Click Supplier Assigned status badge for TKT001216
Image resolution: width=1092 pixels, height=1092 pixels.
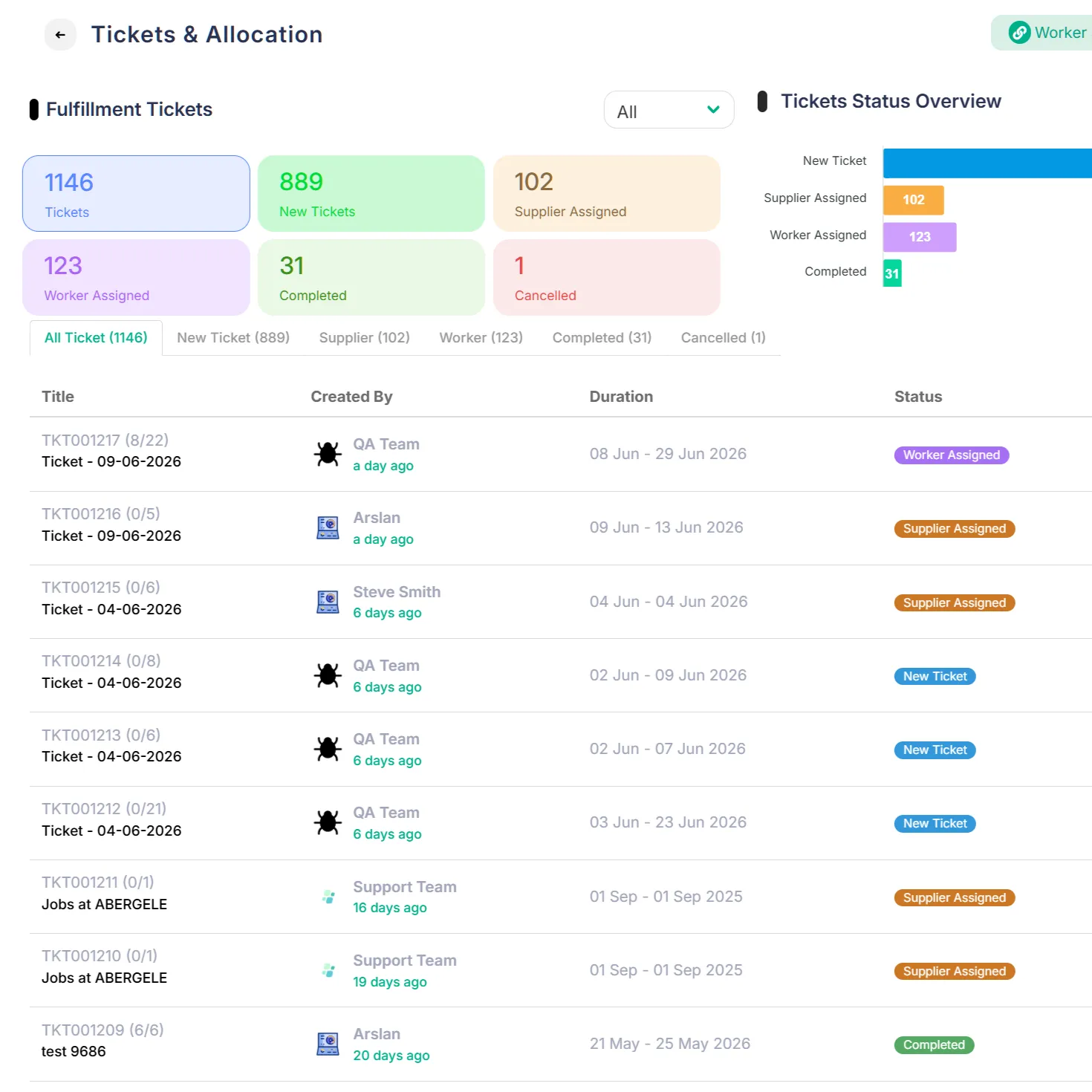pos(955,529)
